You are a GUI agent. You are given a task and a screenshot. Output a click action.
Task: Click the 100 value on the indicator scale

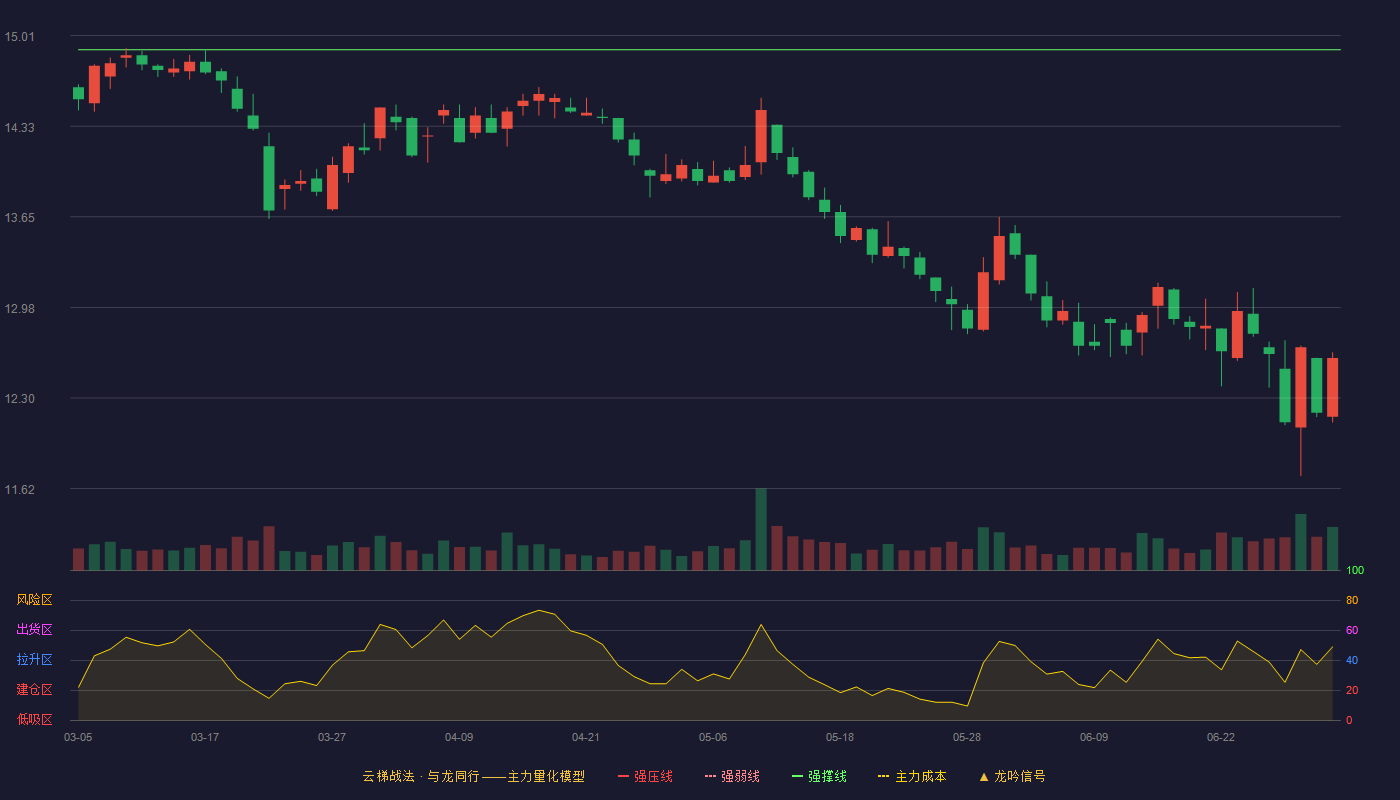(x=1355, y=570)
